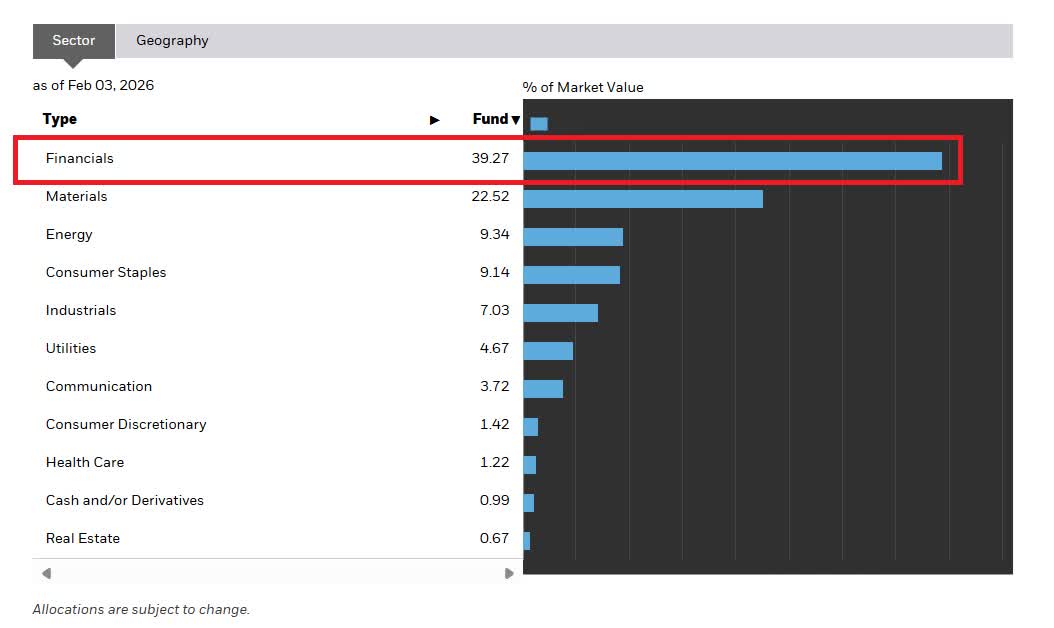Click the Communication value 3.72

(494, 386)
